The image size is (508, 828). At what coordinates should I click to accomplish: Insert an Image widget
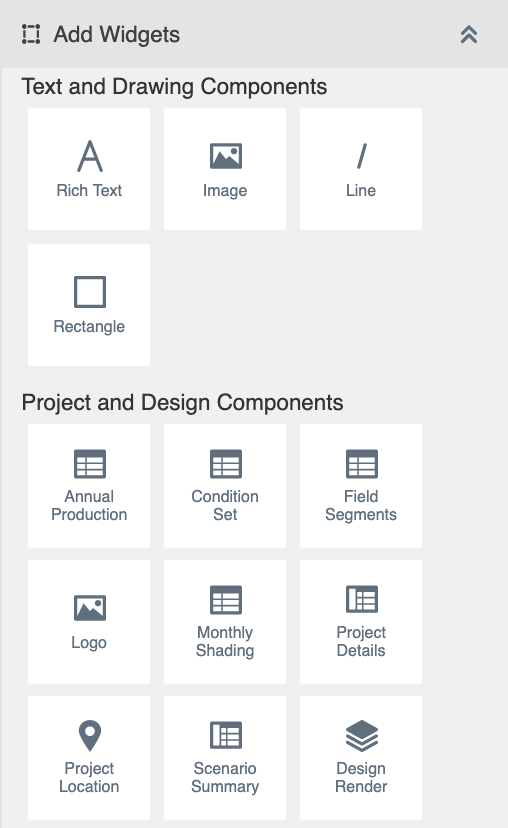[225, 169]
